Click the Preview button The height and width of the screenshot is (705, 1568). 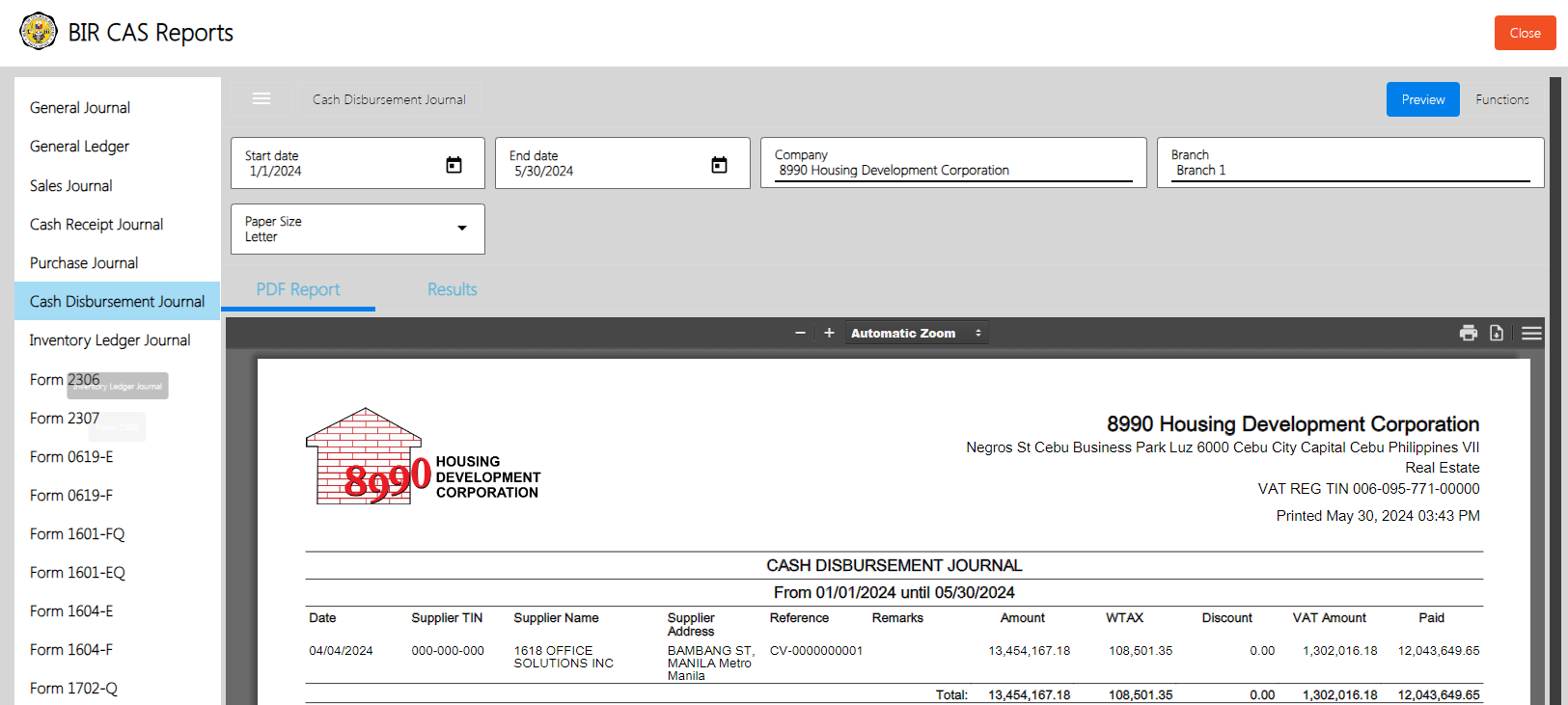pyautogui.click(x=1423, y=99)
